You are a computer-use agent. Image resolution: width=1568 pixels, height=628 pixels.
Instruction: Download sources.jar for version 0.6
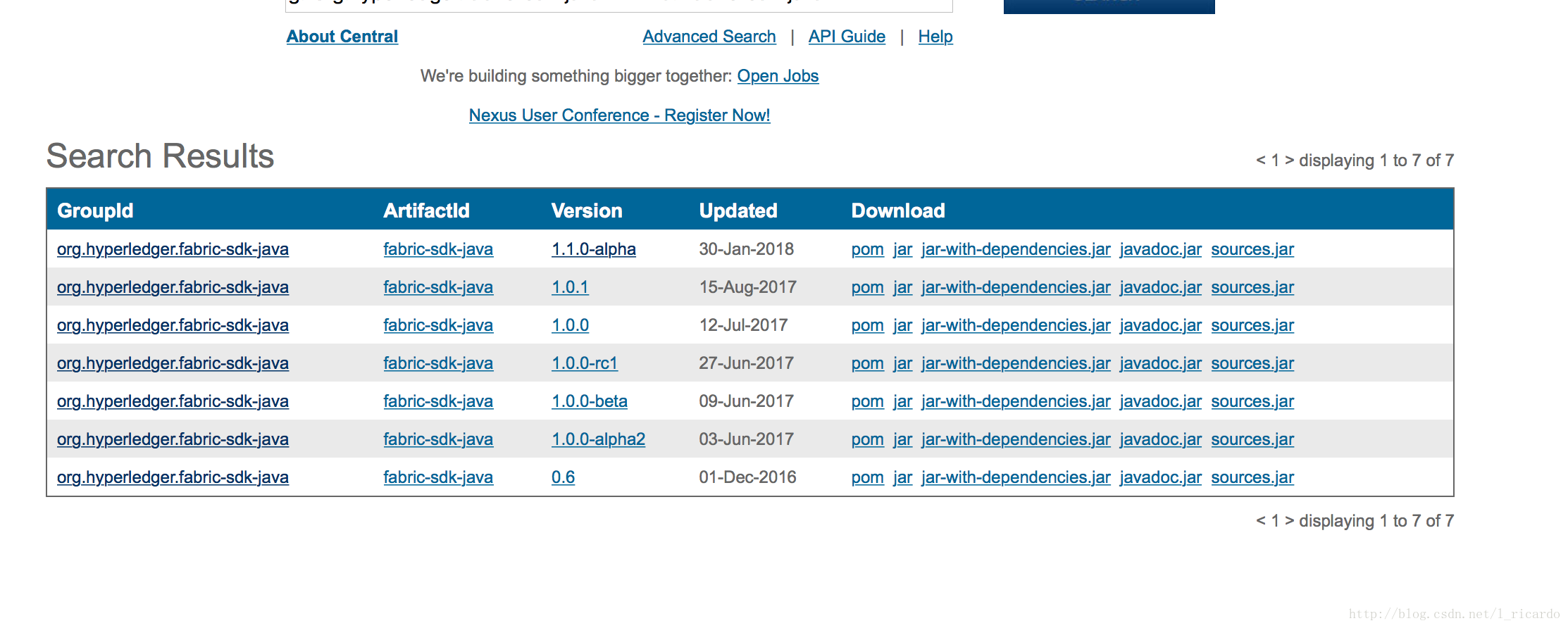(1252, 477)
